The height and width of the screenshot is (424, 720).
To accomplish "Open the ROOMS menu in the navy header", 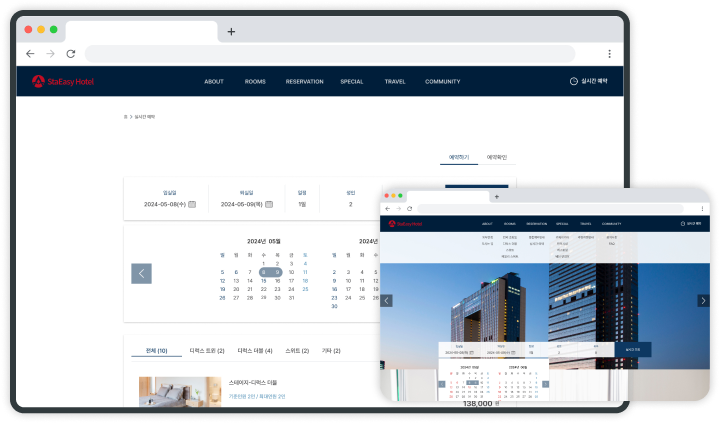I will tap(255, 81).
